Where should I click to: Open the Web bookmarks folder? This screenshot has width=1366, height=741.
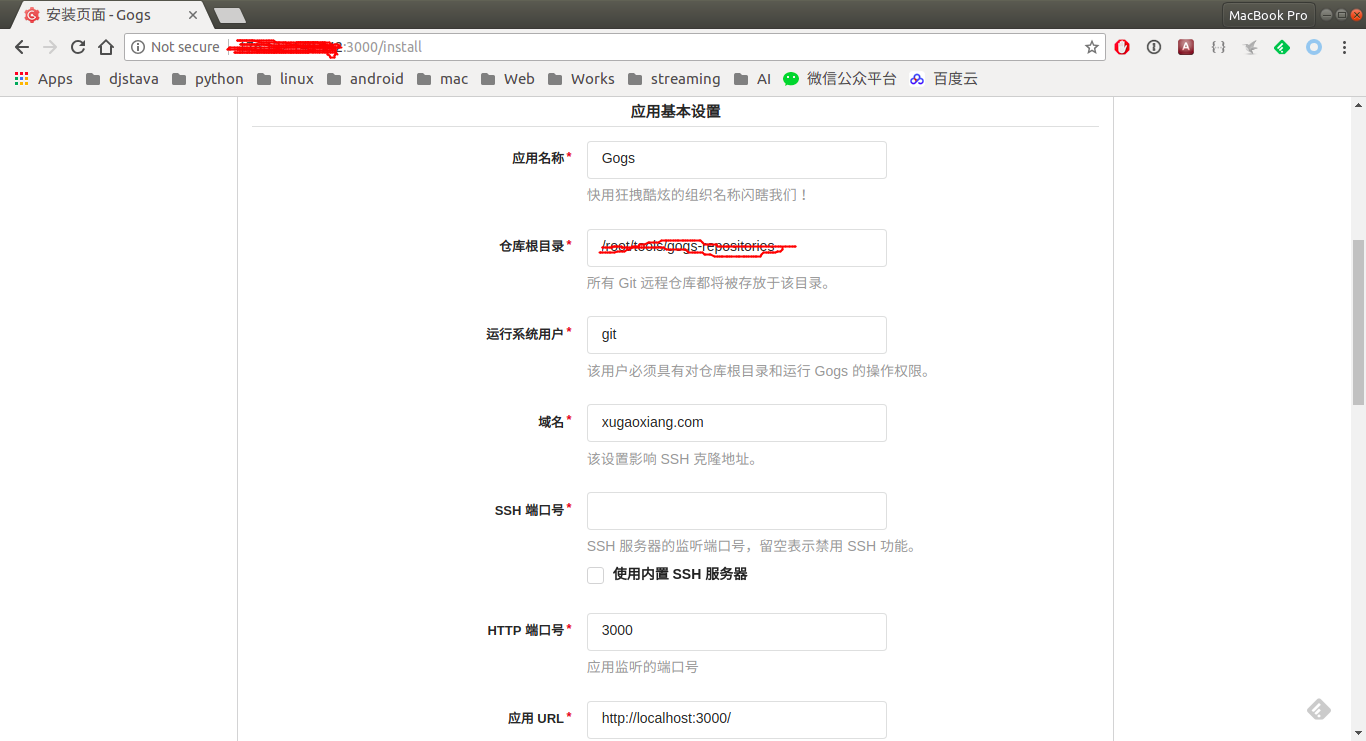tap(507, 79)
